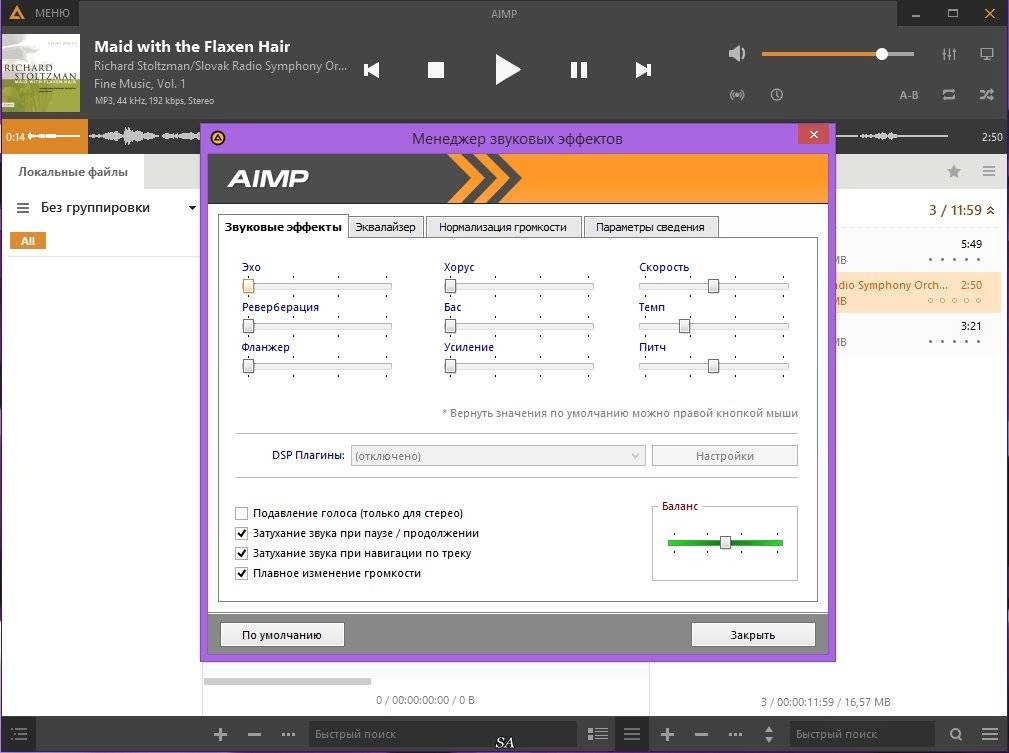Collapse the 3 / 11:59 playlist group
This screenshot has width=1009, height=753.
pos(990,210)
